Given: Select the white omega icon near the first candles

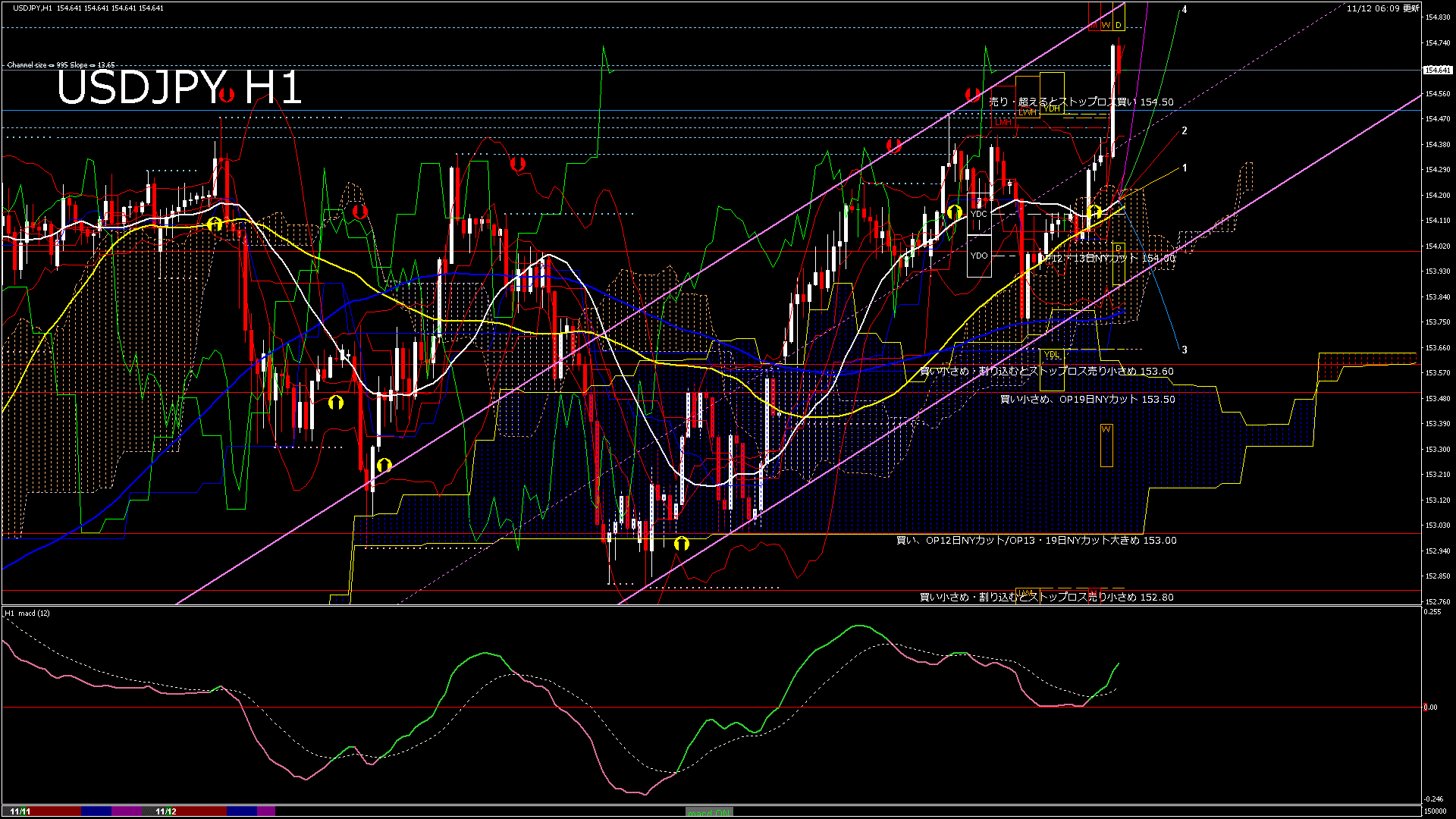Looking at the screenshot, I should [x=215, y=224].
